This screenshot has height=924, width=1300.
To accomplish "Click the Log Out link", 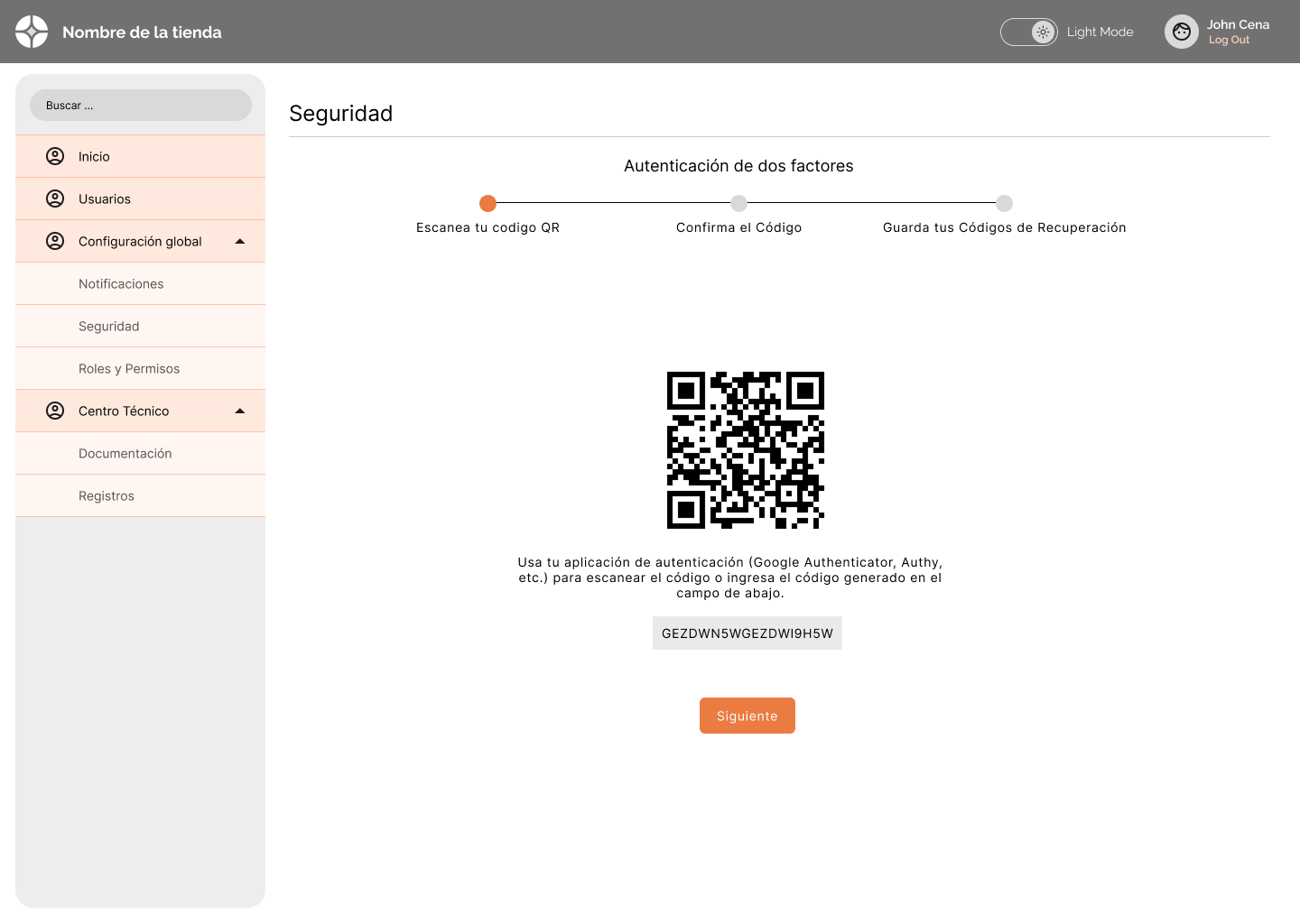I will point(1229,40).
